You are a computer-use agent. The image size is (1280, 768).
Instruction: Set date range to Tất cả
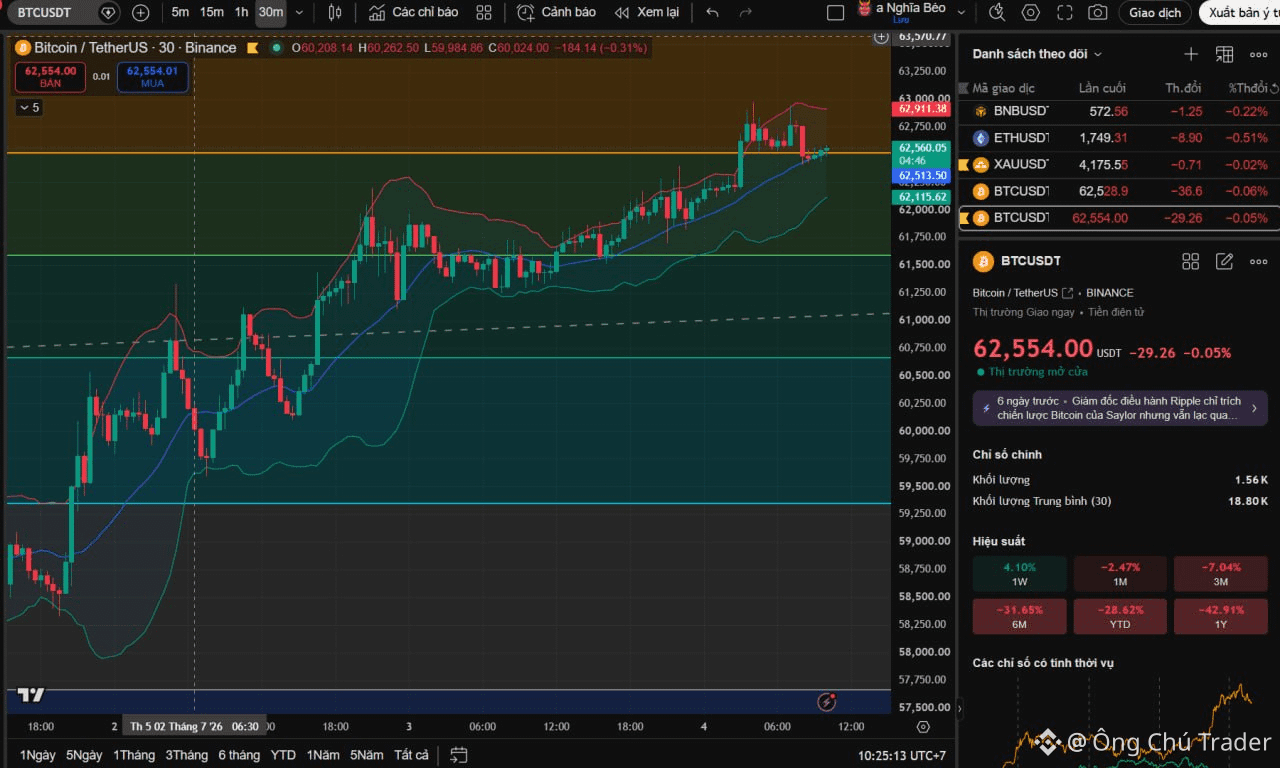[411, 755]
